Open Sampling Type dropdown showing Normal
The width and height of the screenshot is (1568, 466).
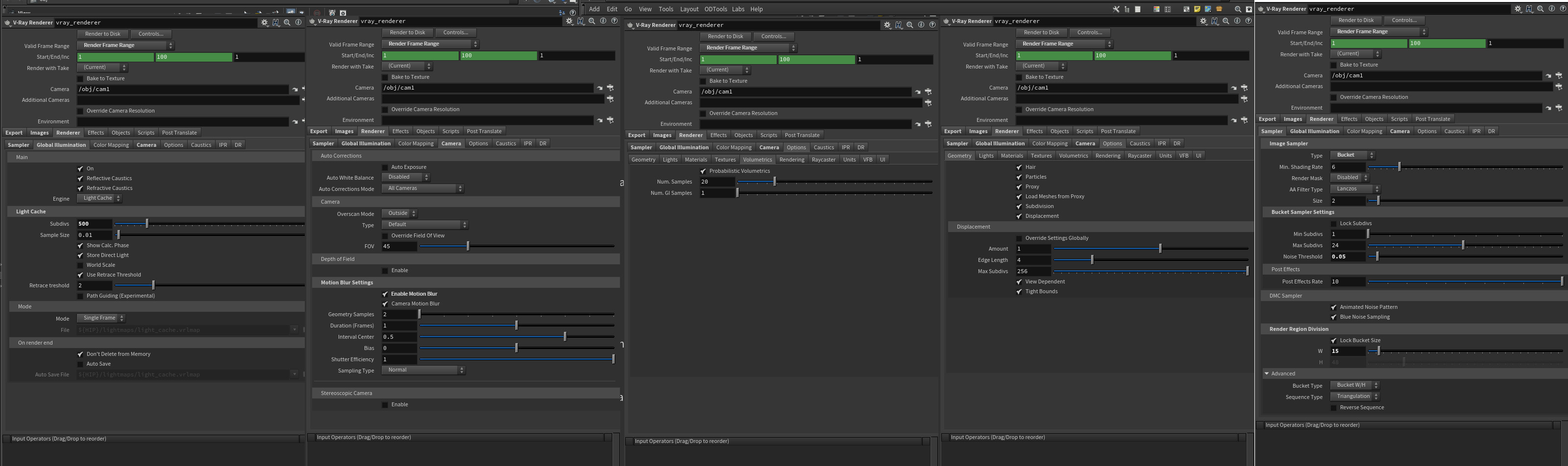click(x=423, y=370)
